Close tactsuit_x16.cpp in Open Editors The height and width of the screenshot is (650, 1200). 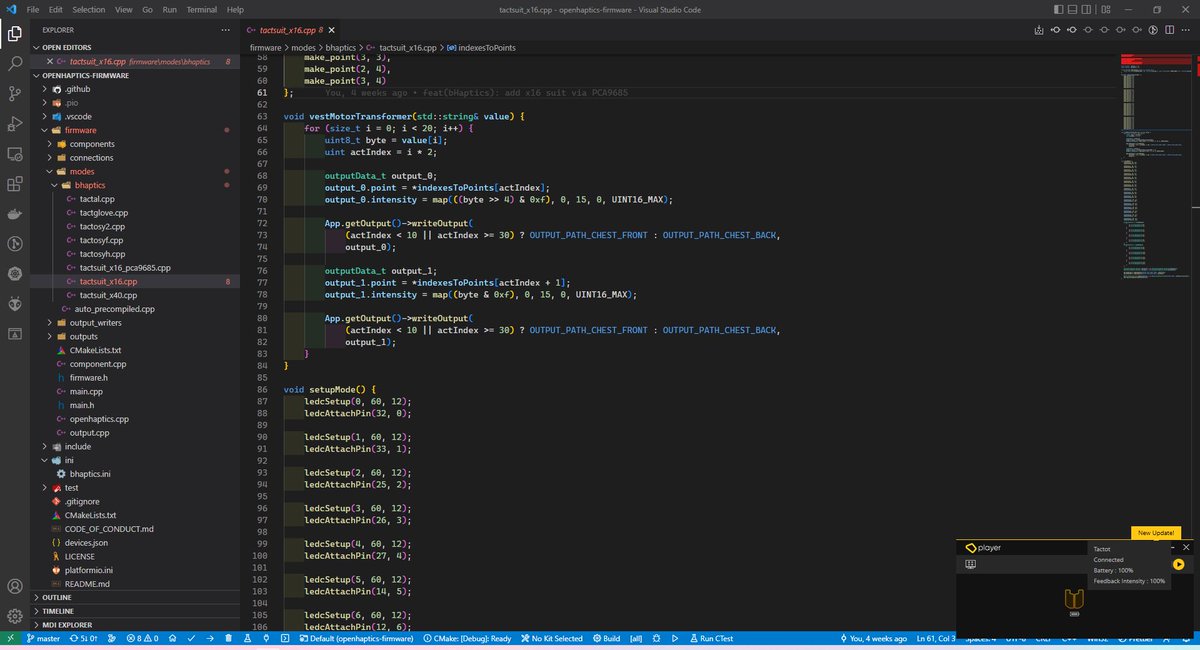[x=48, y=61]
